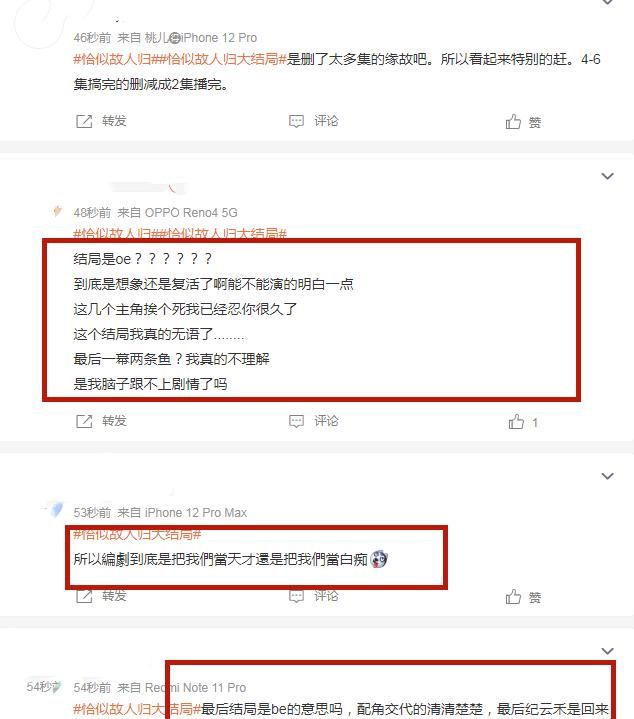
Task: Open comment icon on first post
Action: coord(296,122)
